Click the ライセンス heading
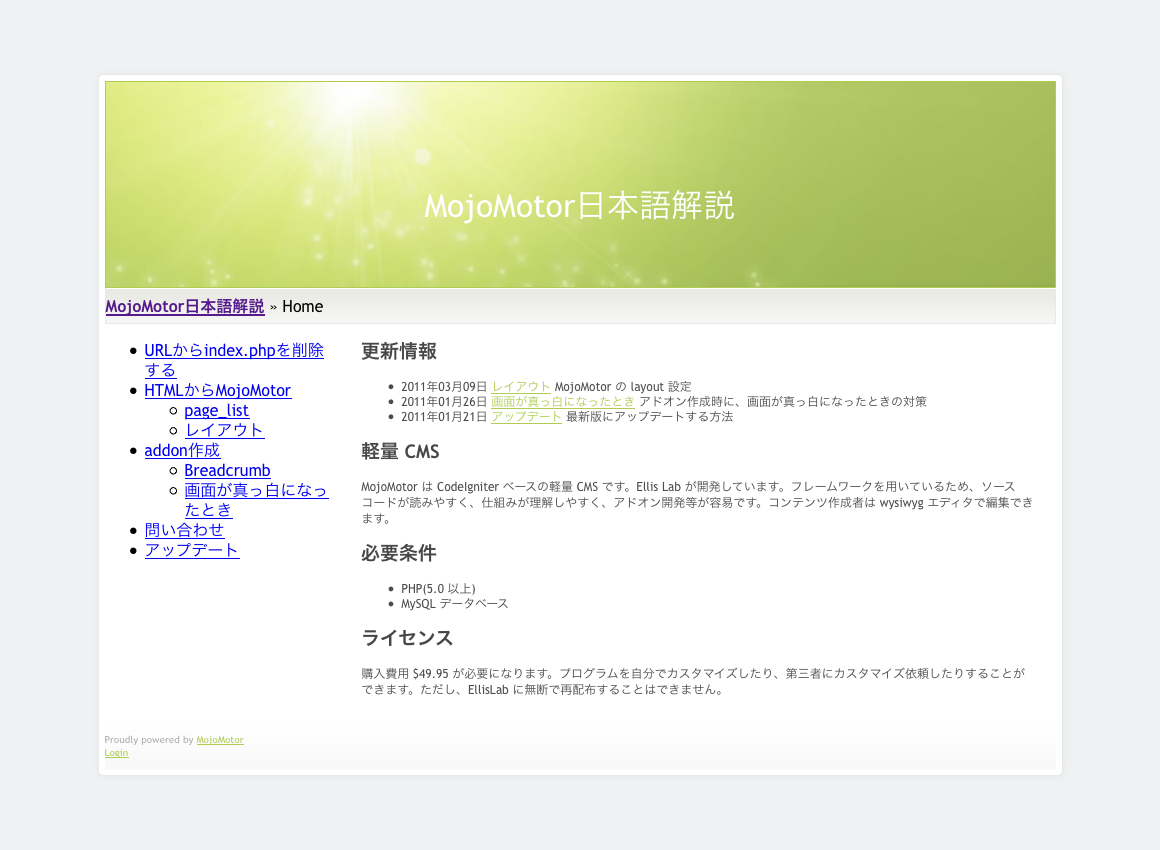Screen dimensions: 1160x850 point(407,638)
